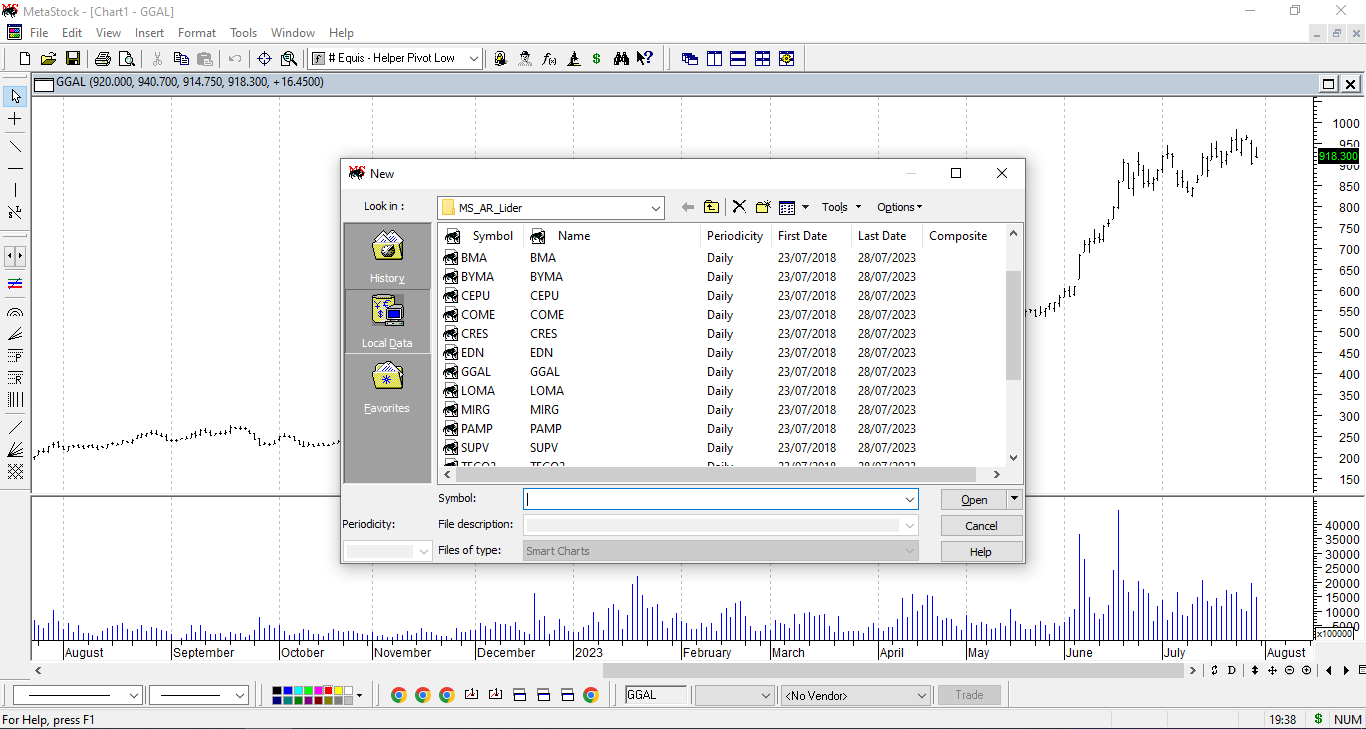The height and width of the screenshot is (729, 1366).
Task: Click the Zoom magnifier toolbar icon
Action: tap(288, 59)
